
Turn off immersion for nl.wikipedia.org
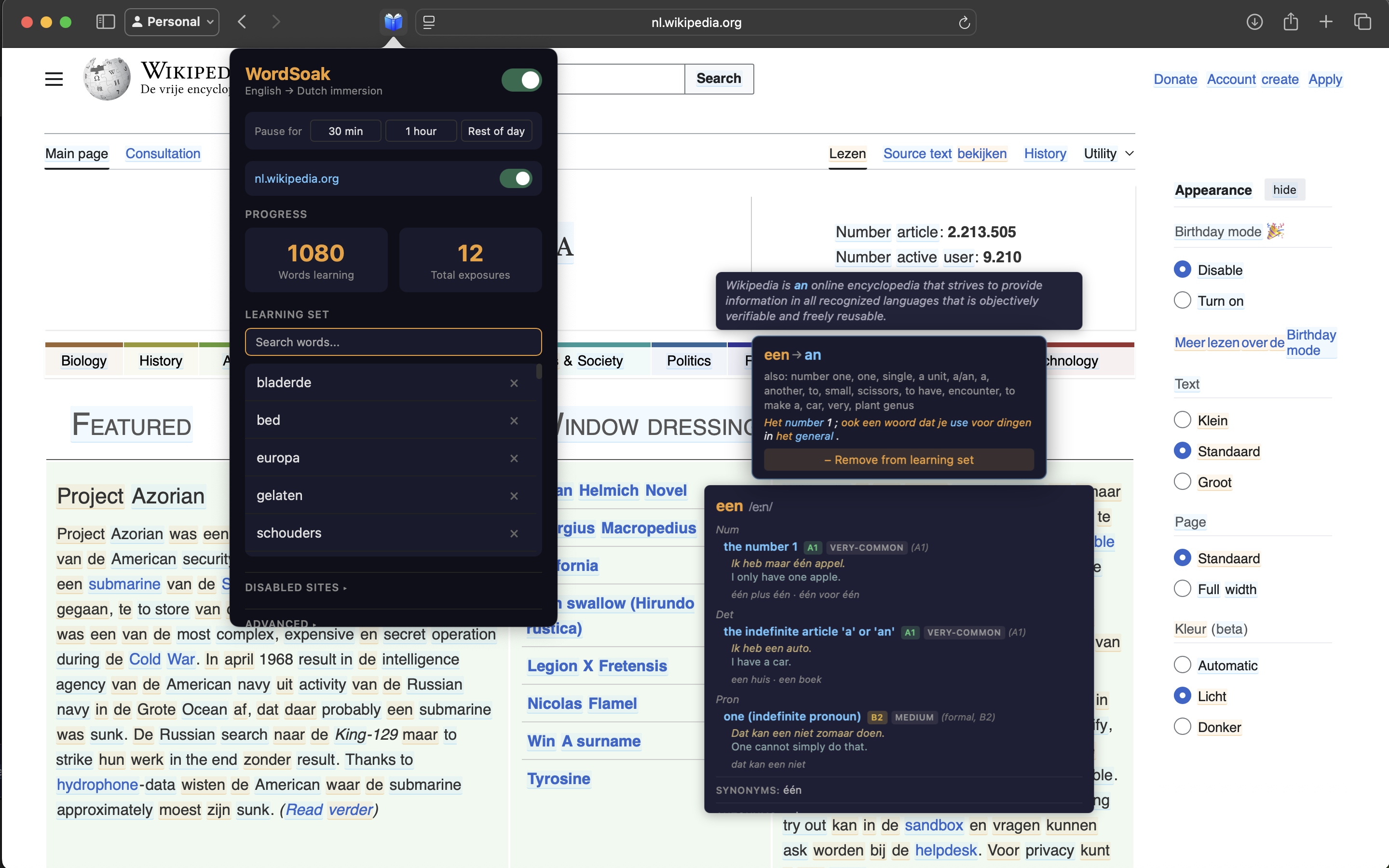pos(516,178)
